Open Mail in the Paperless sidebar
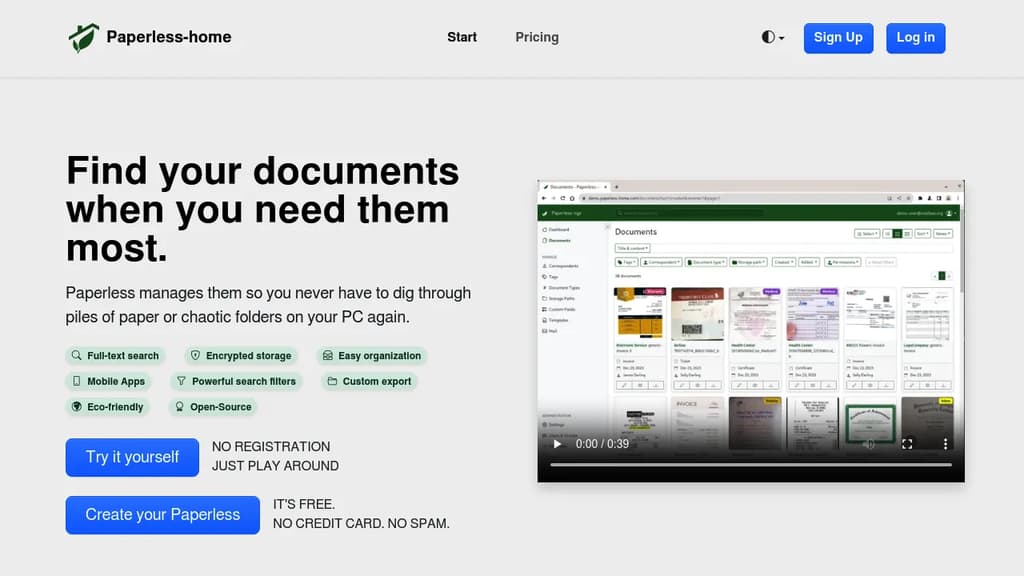 click(x=559, y=330)
